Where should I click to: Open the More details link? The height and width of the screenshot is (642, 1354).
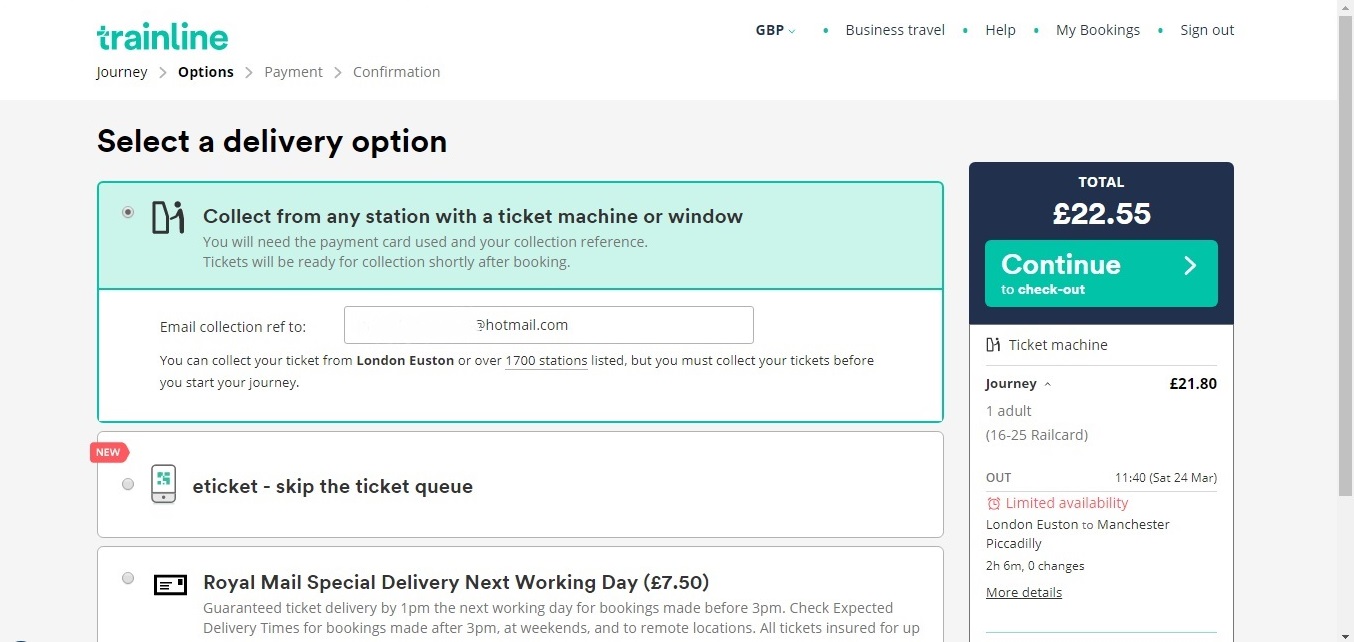tap(1024, 593)
